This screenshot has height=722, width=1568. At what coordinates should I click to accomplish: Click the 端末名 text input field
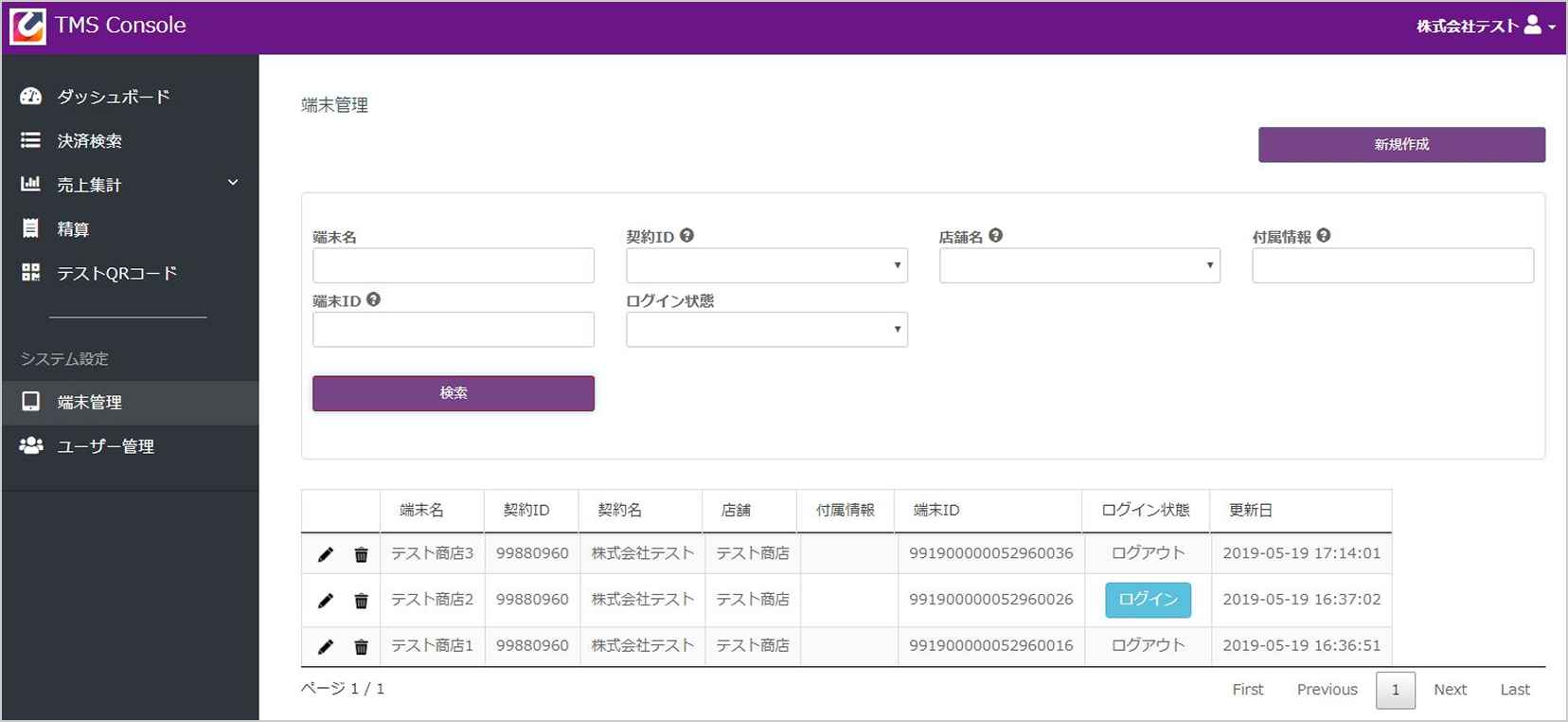(453, 265)
